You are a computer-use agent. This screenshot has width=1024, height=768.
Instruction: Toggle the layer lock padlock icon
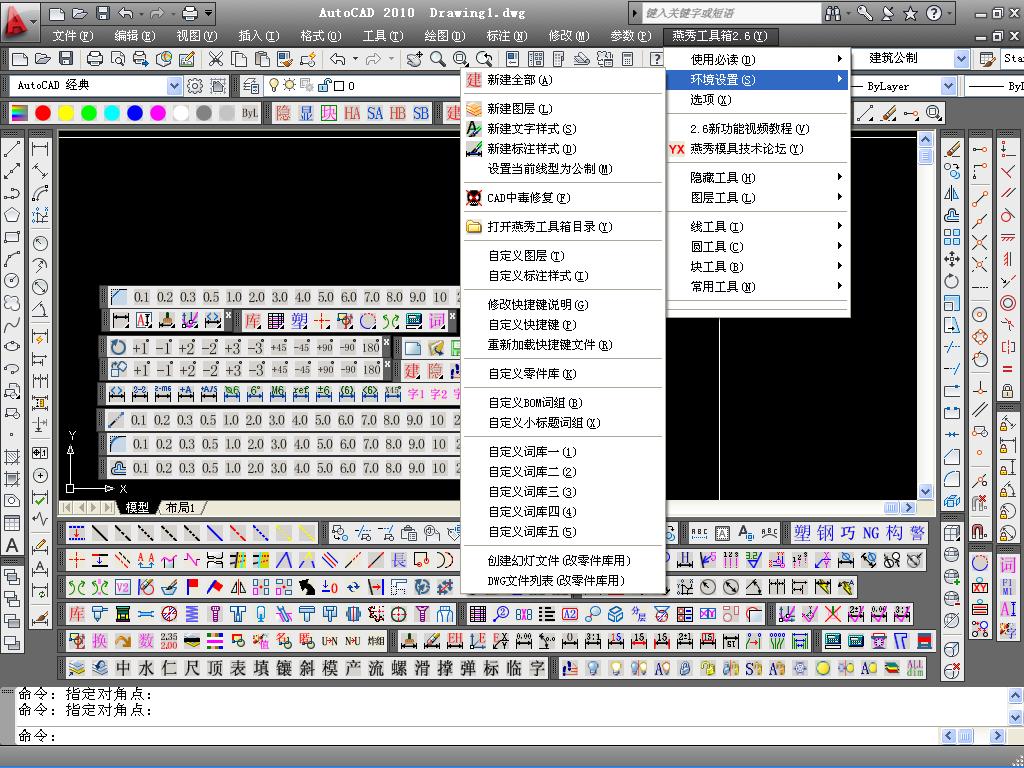[324, 86]
